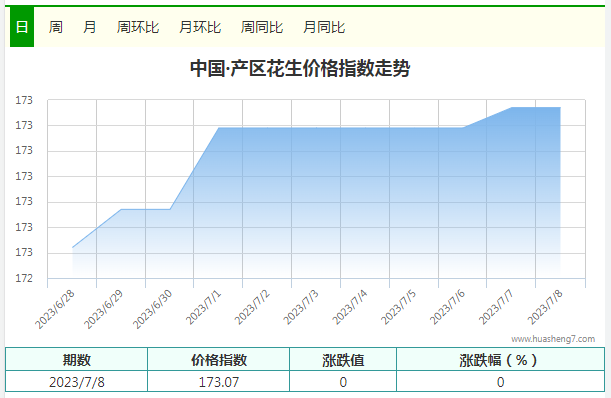Click the 173.07 price index cell
This screenshot has height=398, width=611.
click(x=219, y=382)
